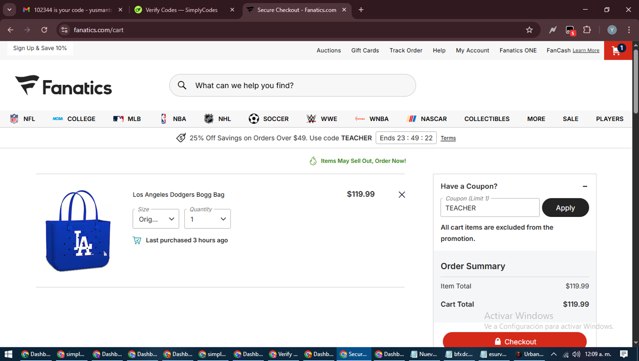Open the Los Angeles Dodgers Bogg Bag link
The height and width of the screenshot is (361, 639).
[178, 195]
